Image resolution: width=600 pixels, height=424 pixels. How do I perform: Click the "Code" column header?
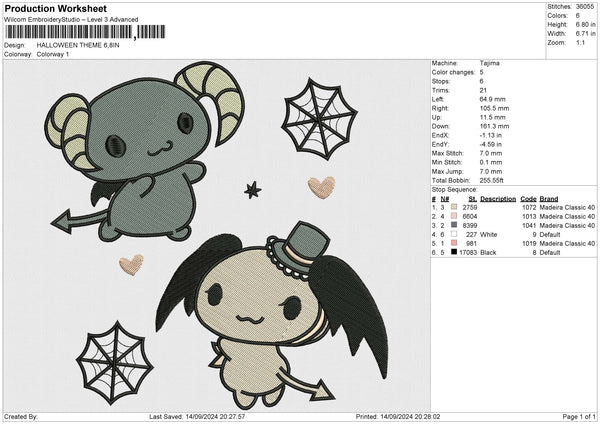pos(528,199)
